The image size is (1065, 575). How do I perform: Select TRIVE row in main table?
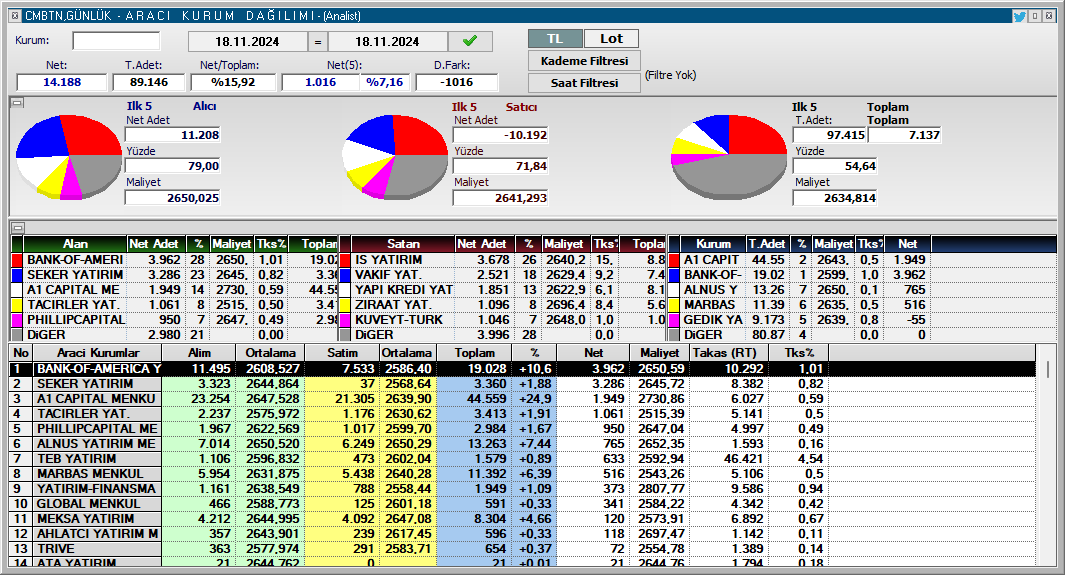coord(522,549)
